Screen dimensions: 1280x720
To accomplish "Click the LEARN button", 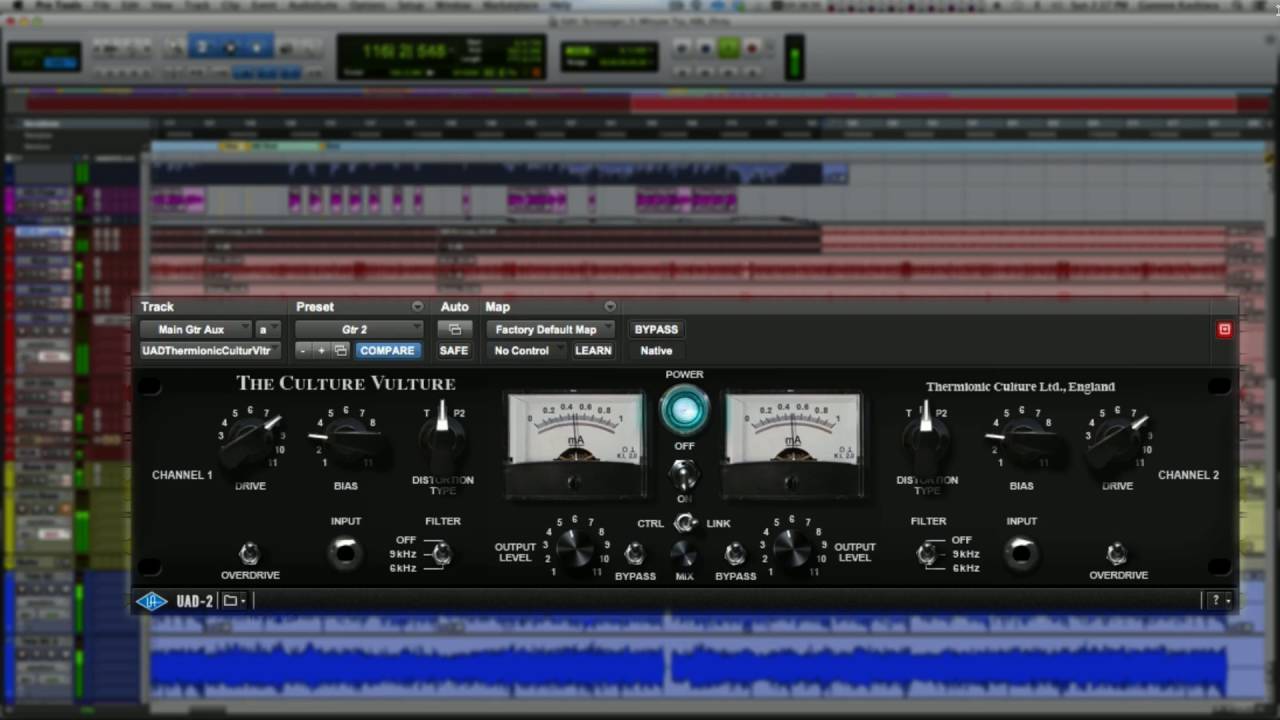I will click(593, 351).
